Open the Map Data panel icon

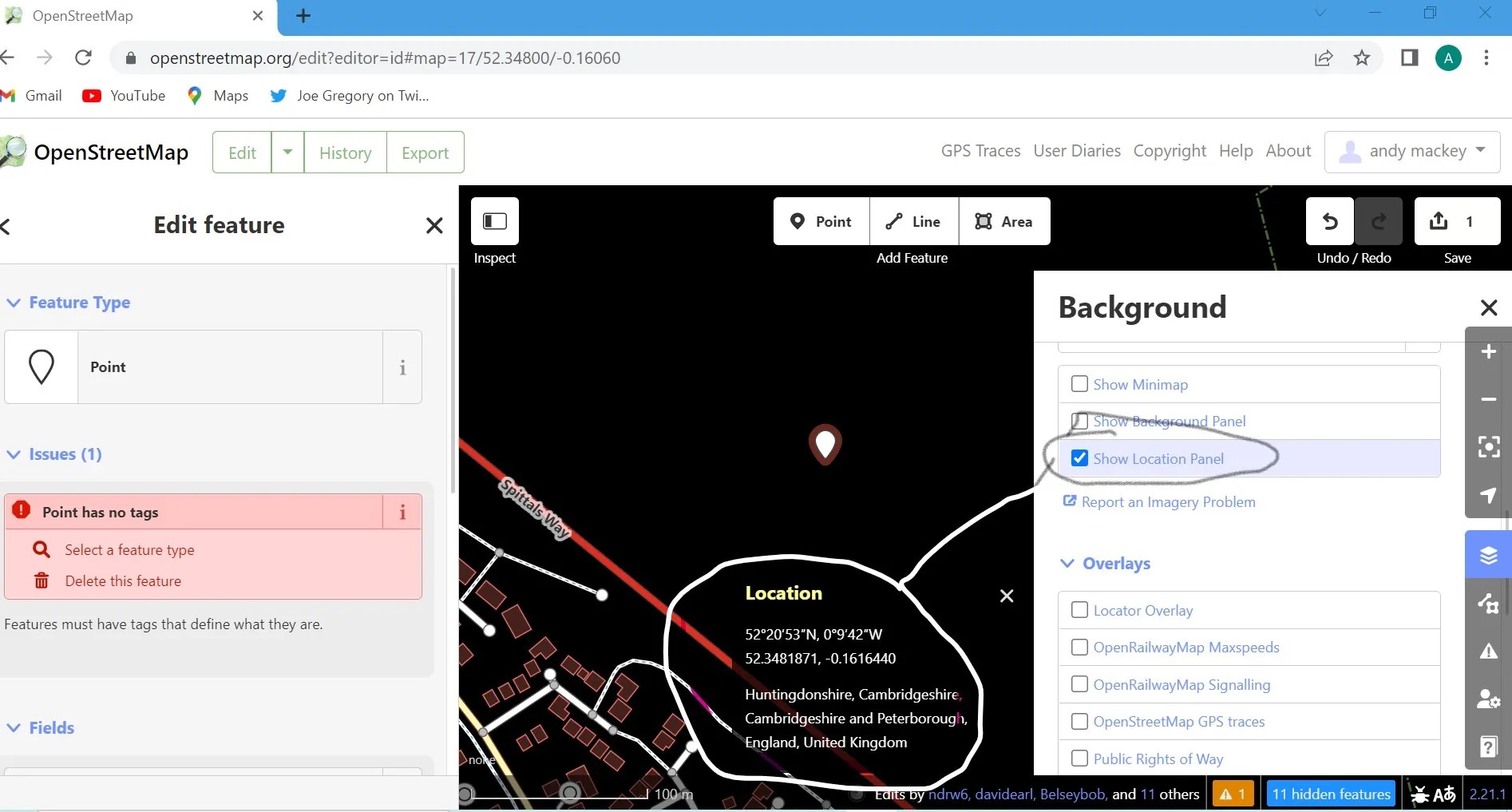(x=1488, y=603)
